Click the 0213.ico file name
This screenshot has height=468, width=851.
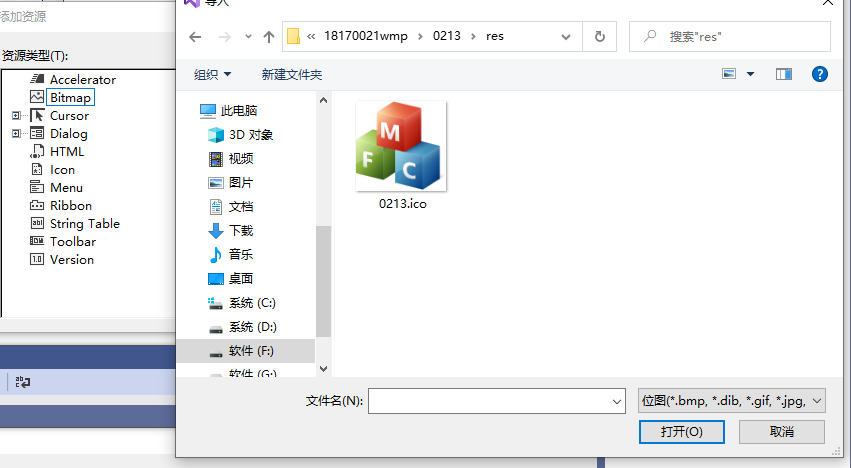point(403,204)
